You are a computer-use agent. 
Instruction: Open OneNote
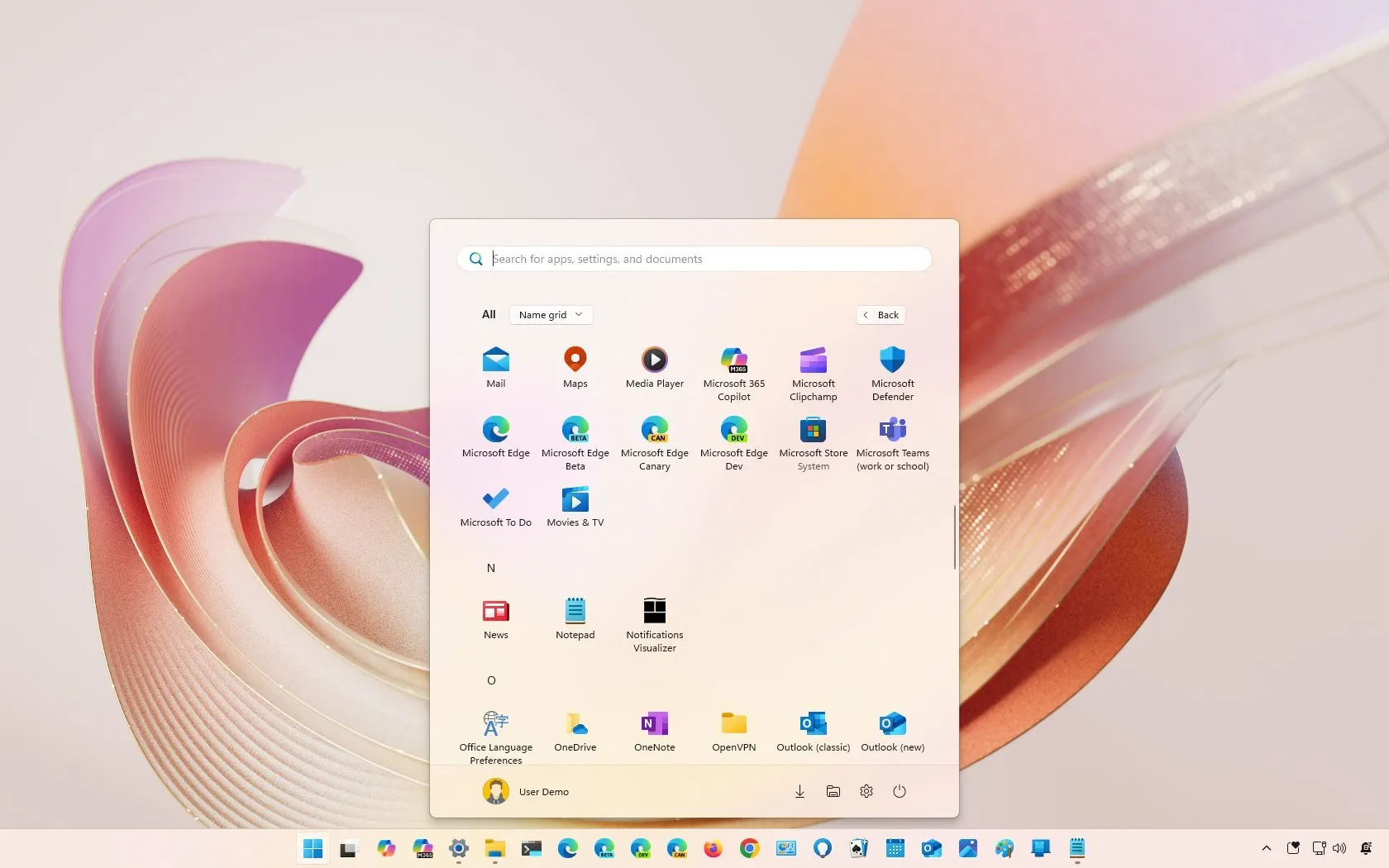click(654, 731)
